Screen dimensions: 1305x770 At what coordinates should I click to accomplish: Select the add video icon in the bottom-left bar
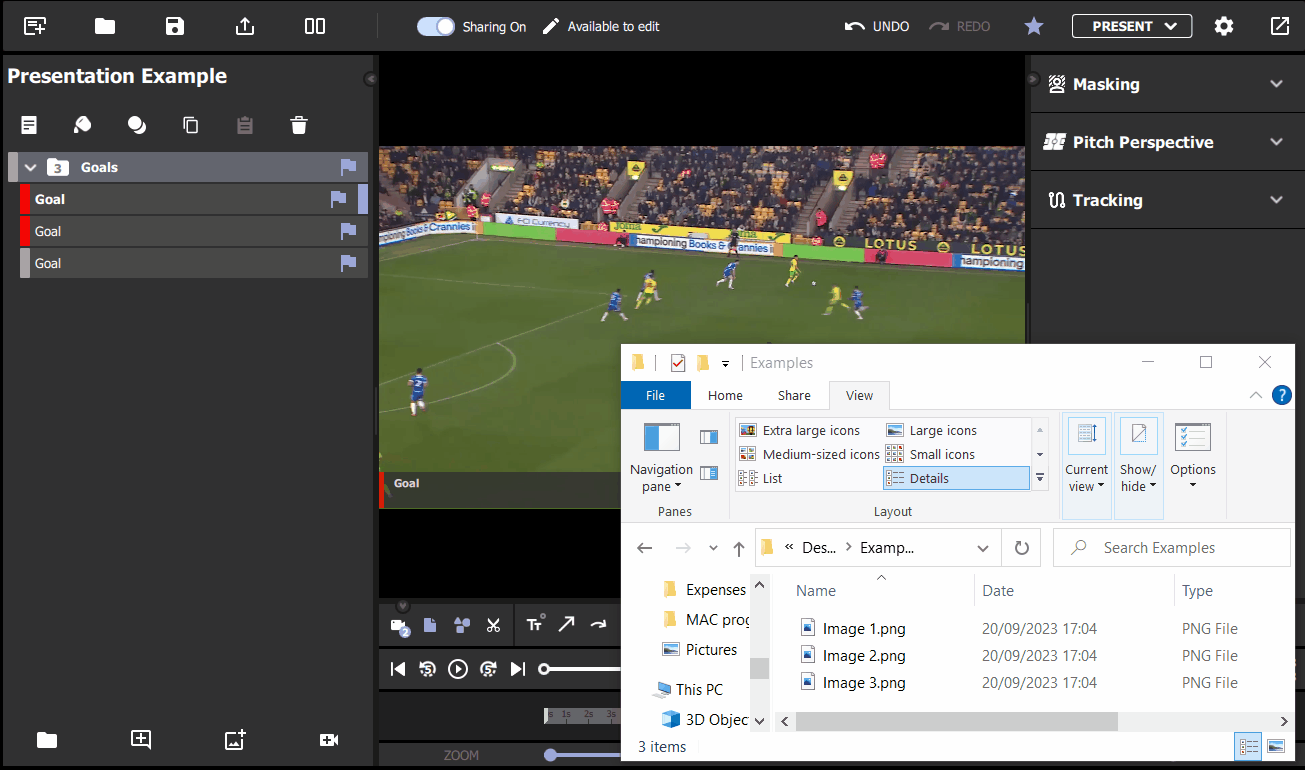pyautogui.click(x=329, y=740)
